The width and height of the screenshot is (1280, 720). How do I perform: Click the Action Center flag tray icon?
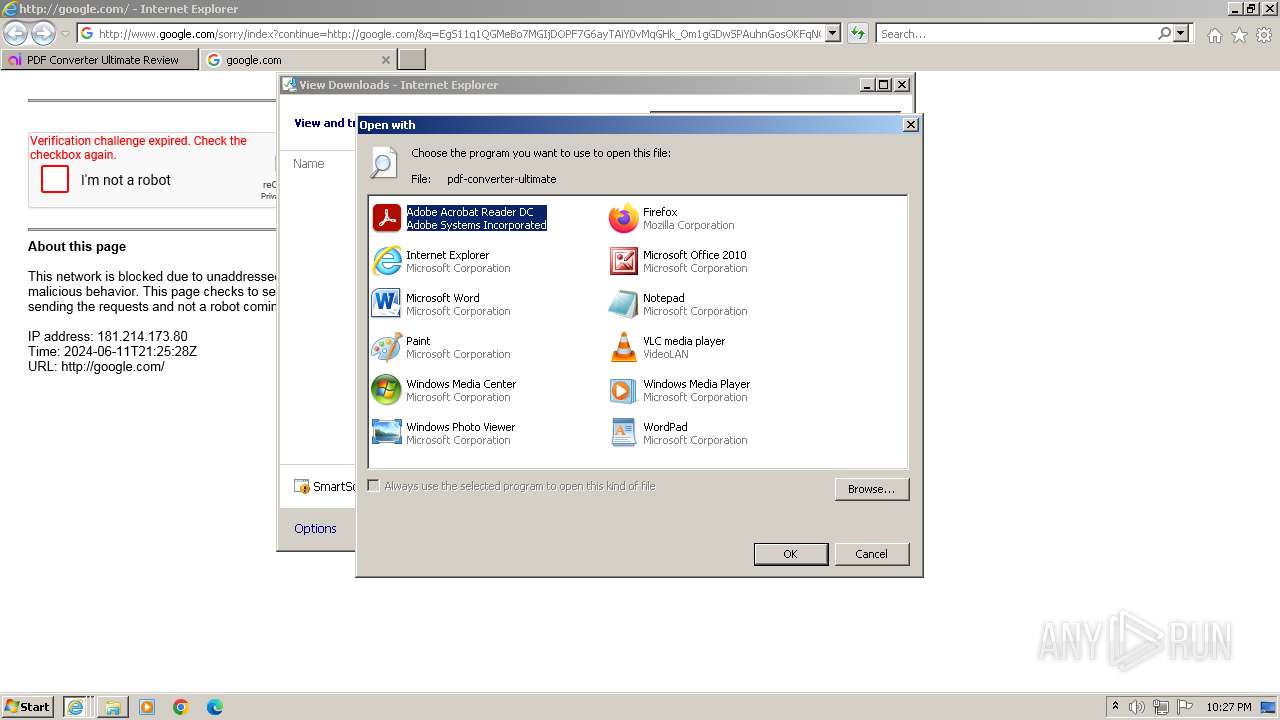pos(1185,707)
